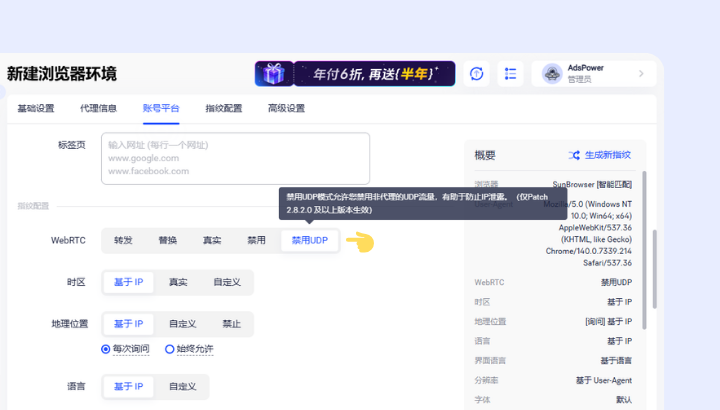Image resolution: width=720 pixels, height=410 pixels.
Task: Set 时区 to 基于 IP
Action: coord(129,282)
